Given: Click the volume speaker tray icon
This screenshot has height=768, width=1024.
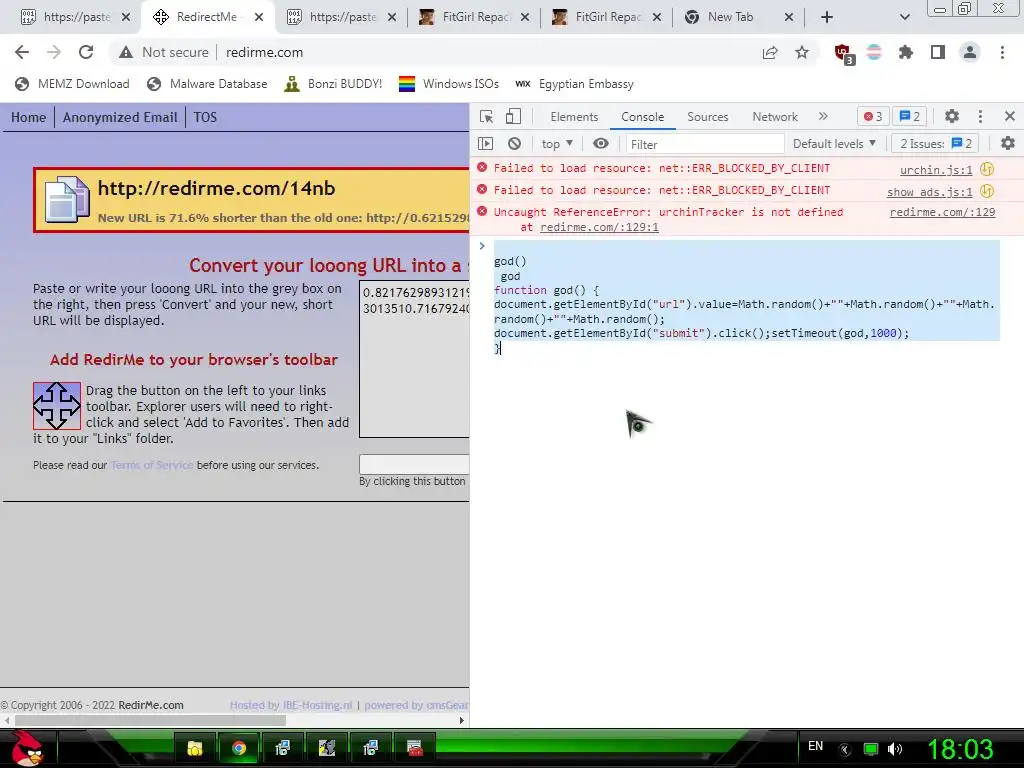Looking at the screenshot, I should pyautogui.click(x=895, y=749).
